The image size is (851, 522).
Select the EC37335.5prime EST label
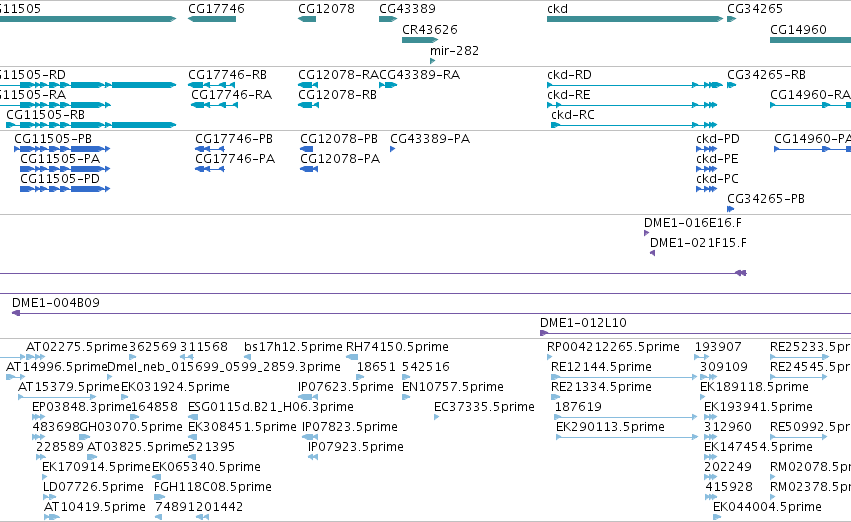pos(484,407)
